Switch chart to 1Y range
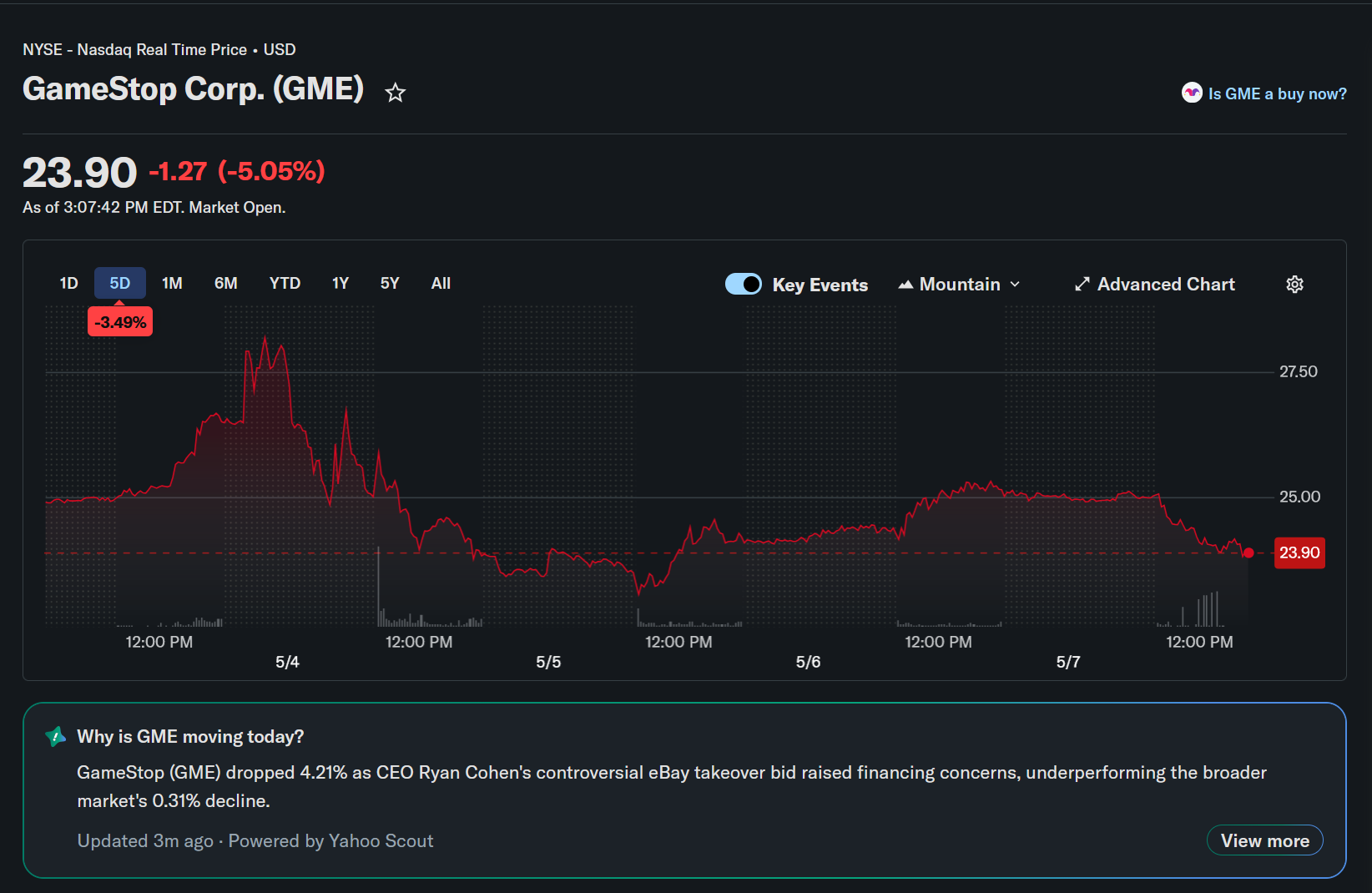The width and height of the screenshot is (1372, 893). (x=340, y=284)
